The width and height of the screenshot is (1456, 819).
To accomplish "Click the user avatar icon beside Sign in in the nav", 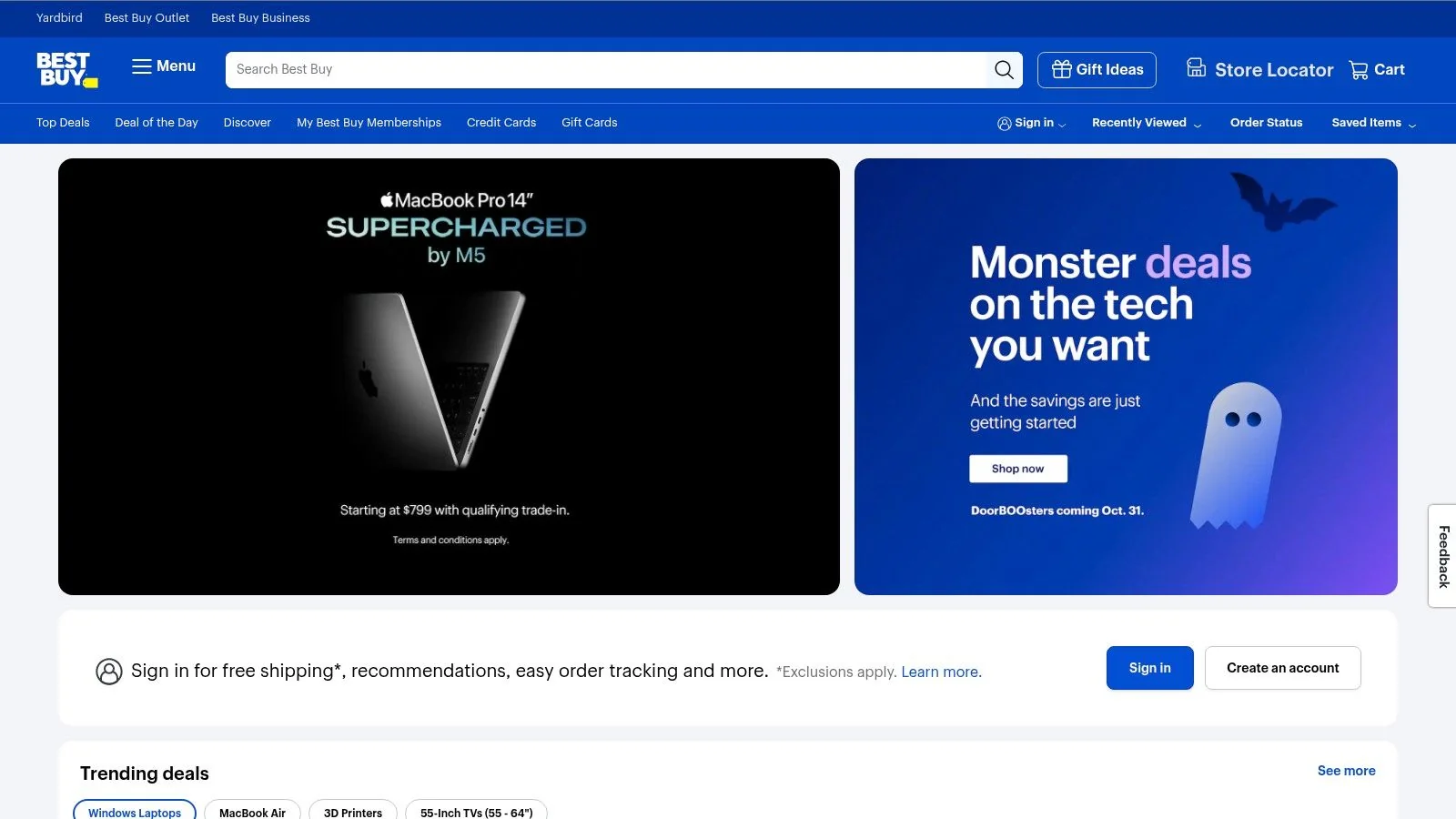I will click(1005, 124).
